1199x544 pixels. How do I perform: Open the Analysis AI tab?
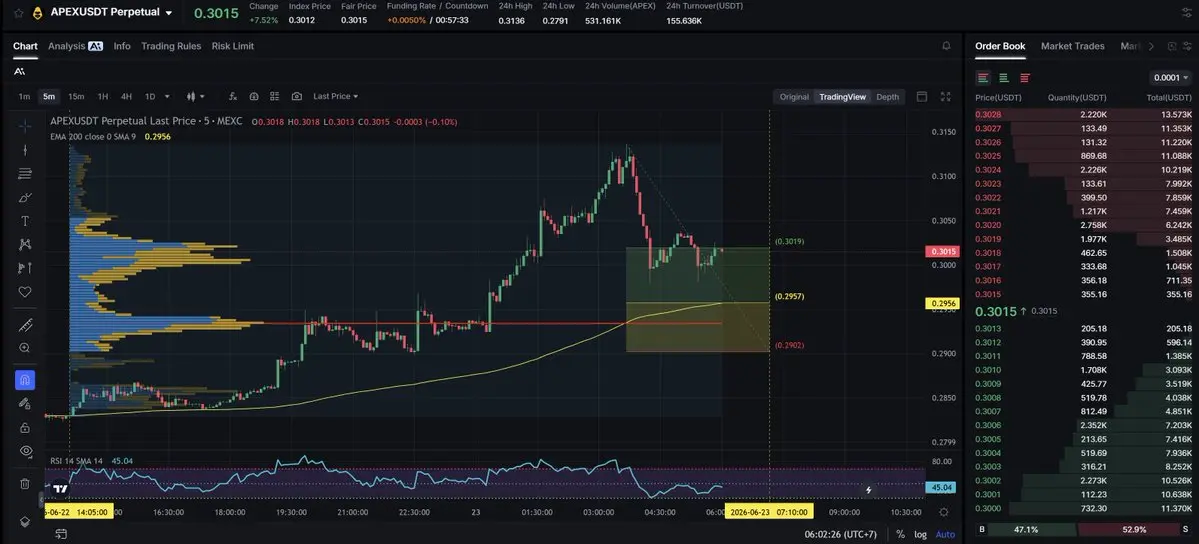pyautogui.click(x=75, y=46)
